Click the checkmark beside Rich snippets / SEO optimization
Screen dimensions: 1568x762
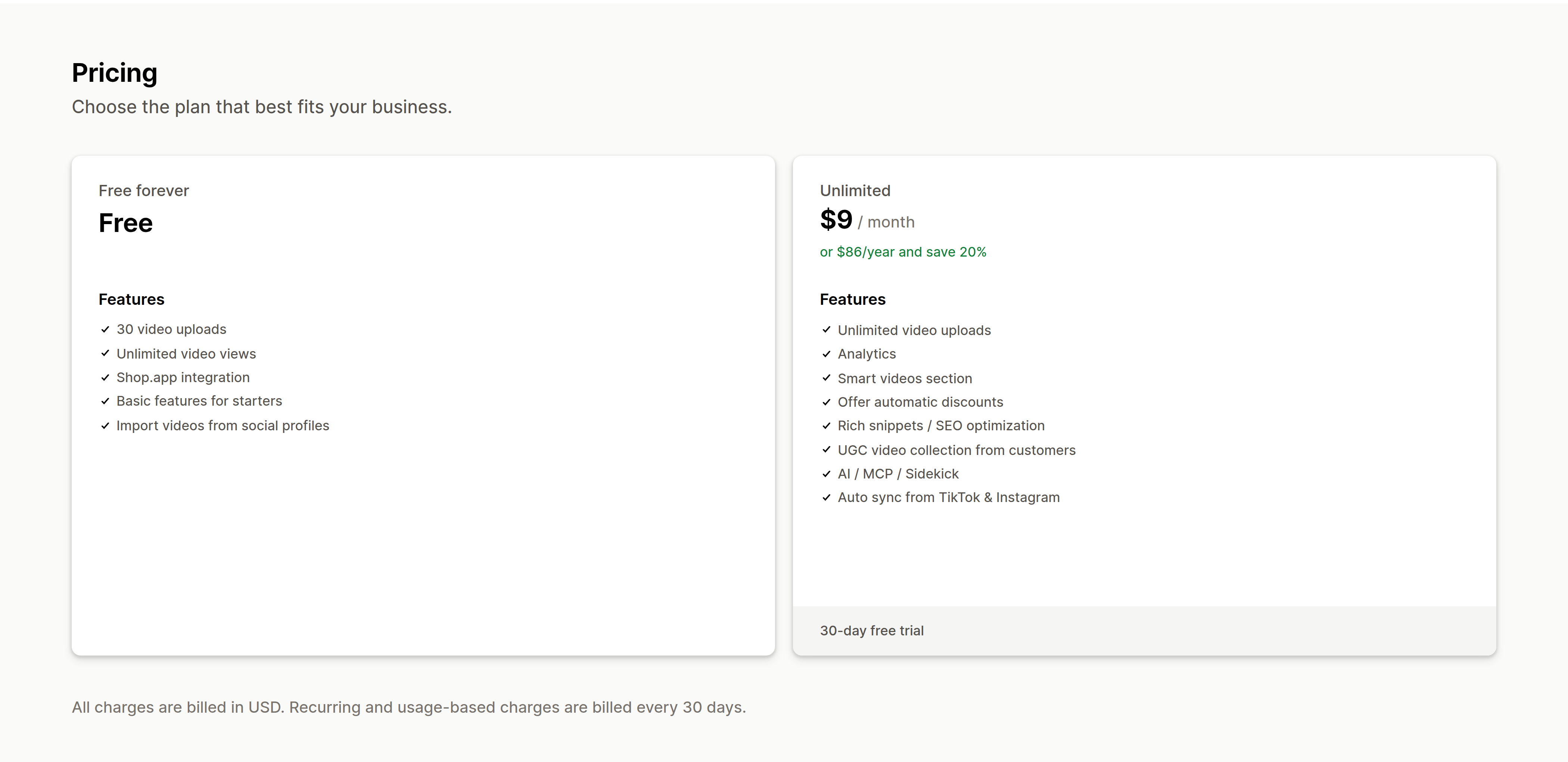[x=827, y=426]
